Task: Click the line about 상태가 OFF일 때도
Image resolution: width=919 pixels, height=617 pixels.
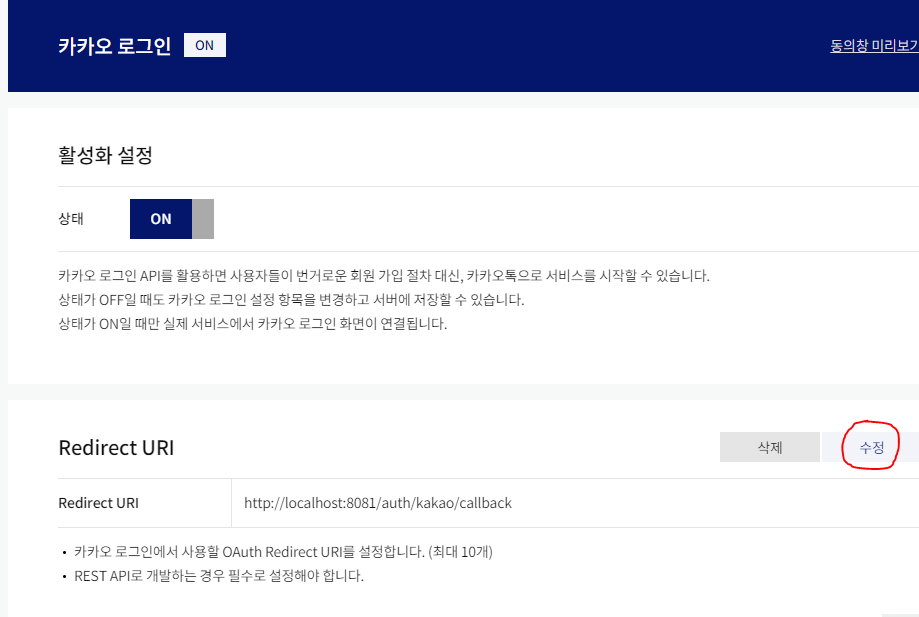Action: [291, 299]
